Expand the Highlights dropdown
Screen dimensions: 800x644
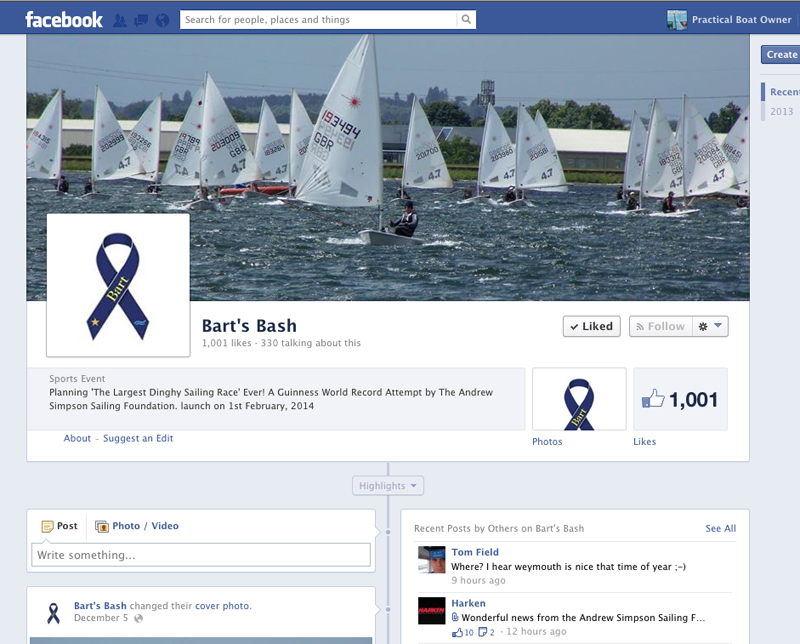pos(388,486)
